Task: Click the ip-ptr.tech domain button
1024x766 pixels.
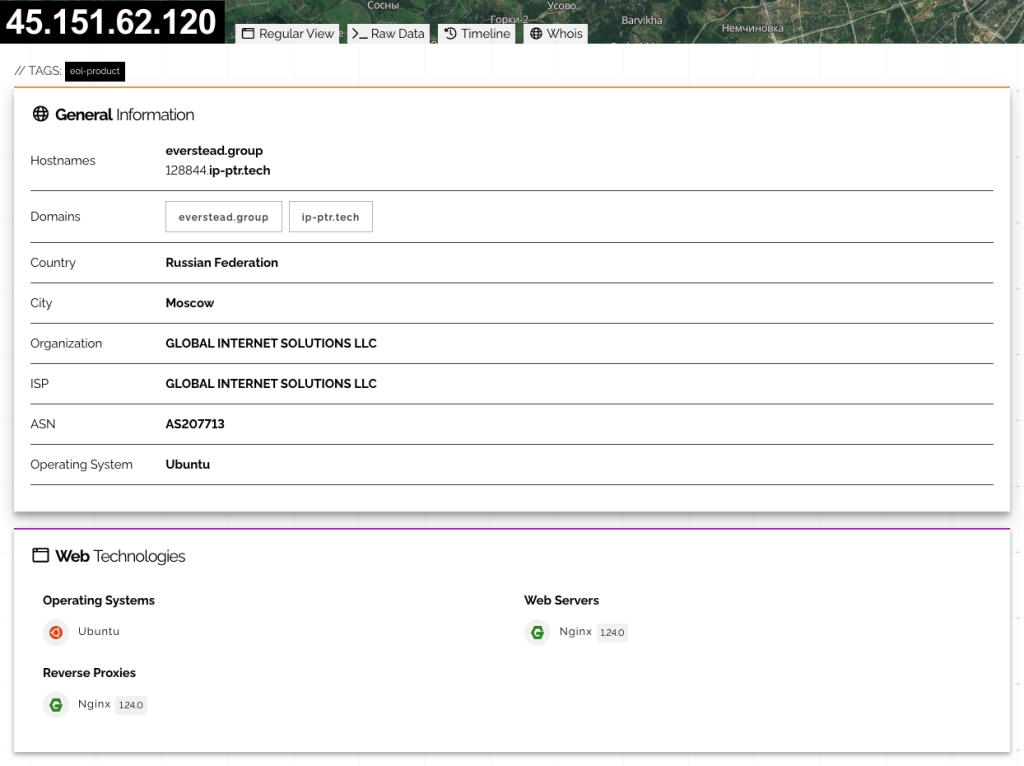Action: click(330, 216)
